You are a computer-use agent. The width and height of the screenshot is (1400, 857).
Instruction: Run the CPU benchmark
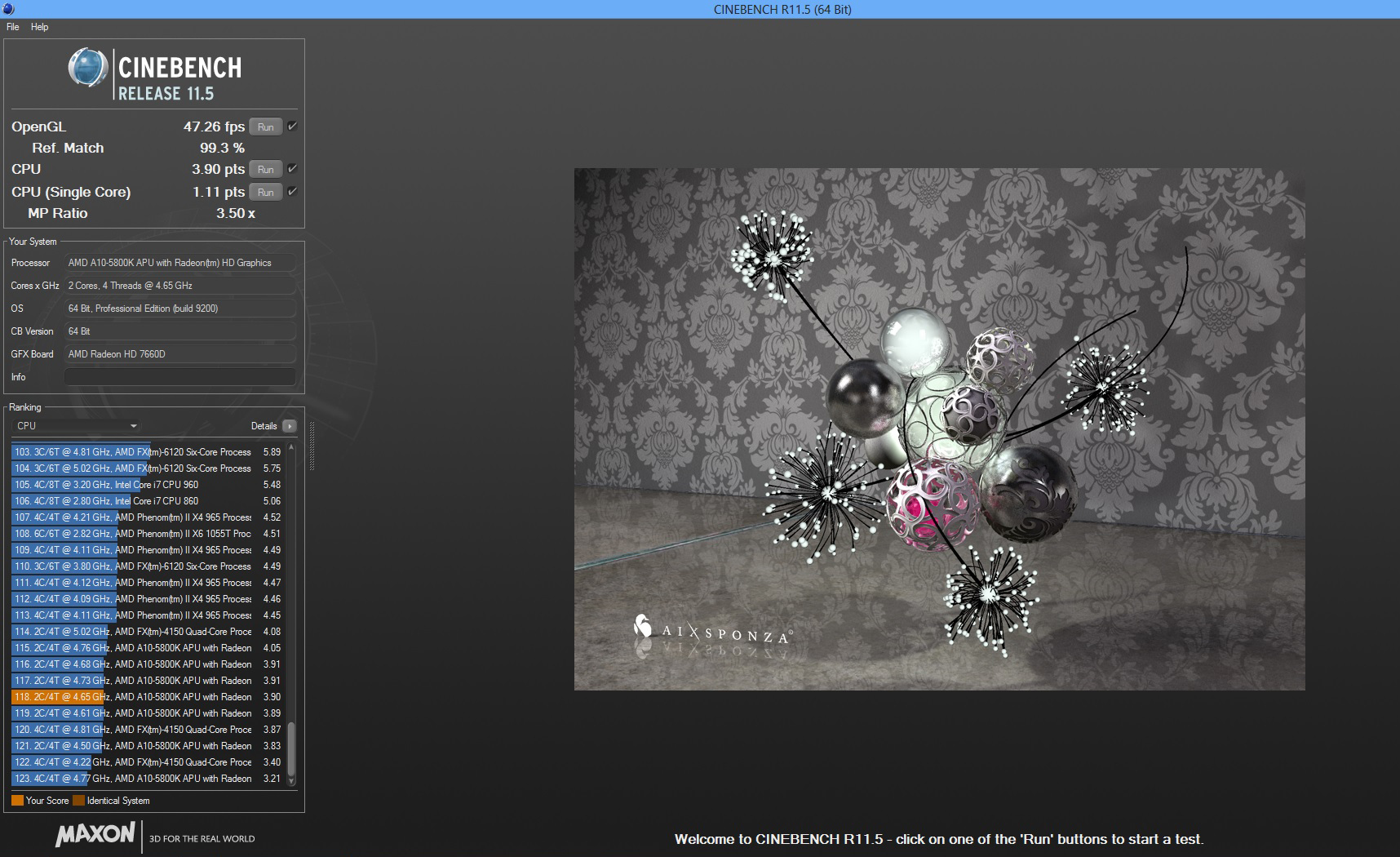tap(266, 169)
